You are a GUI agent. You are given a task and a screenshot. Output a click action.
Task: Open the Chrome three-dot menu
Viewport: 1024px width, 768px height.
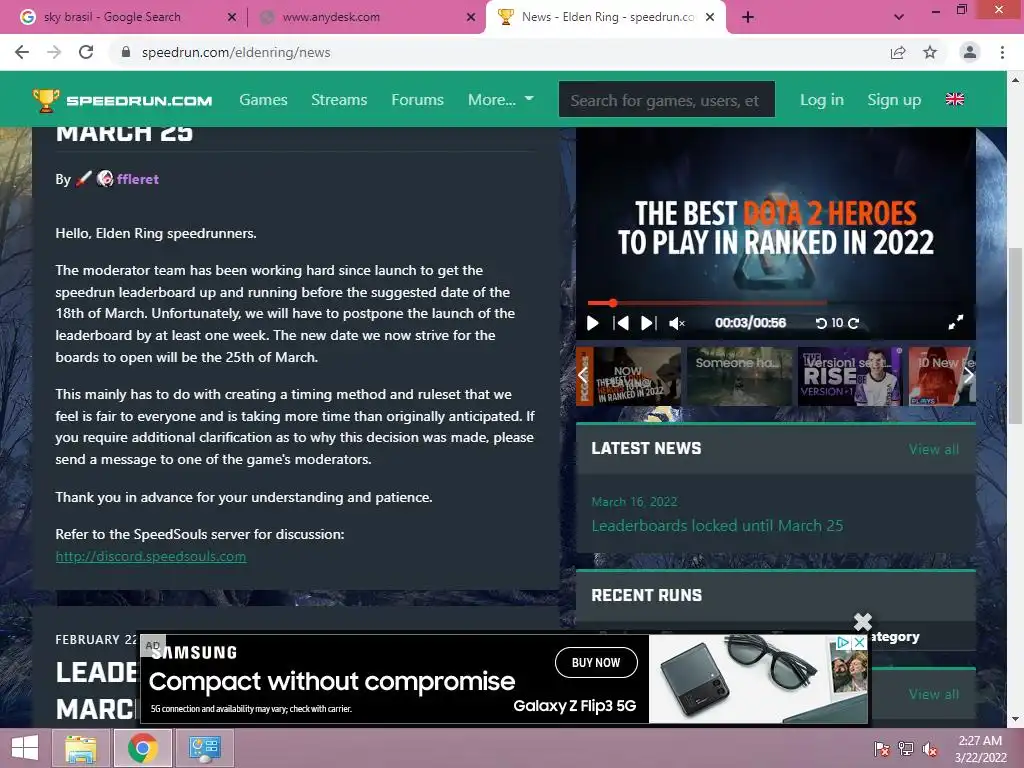click(1002, 52)
